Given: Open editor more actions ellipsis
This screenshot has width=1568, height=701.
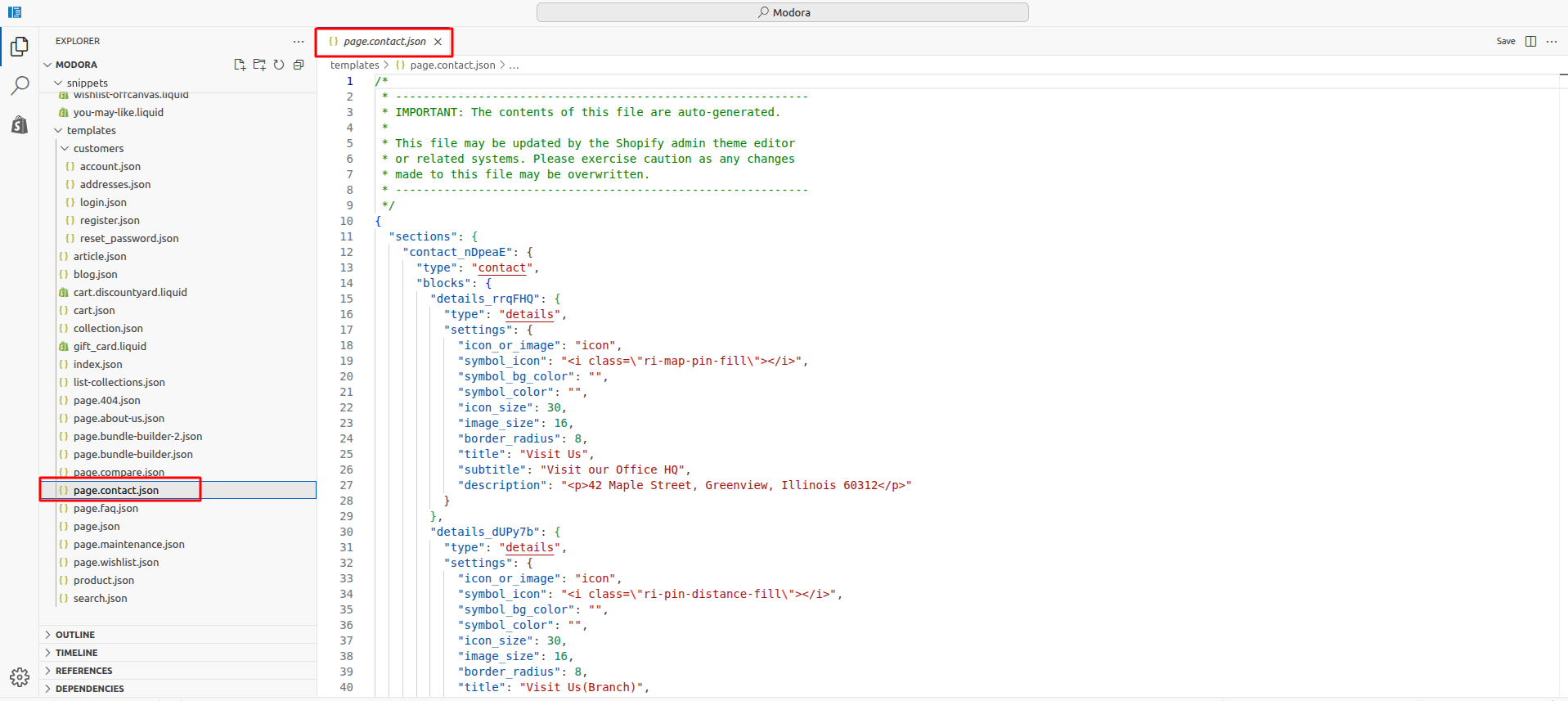Looking at the screenshot, I should point(1552,41).
